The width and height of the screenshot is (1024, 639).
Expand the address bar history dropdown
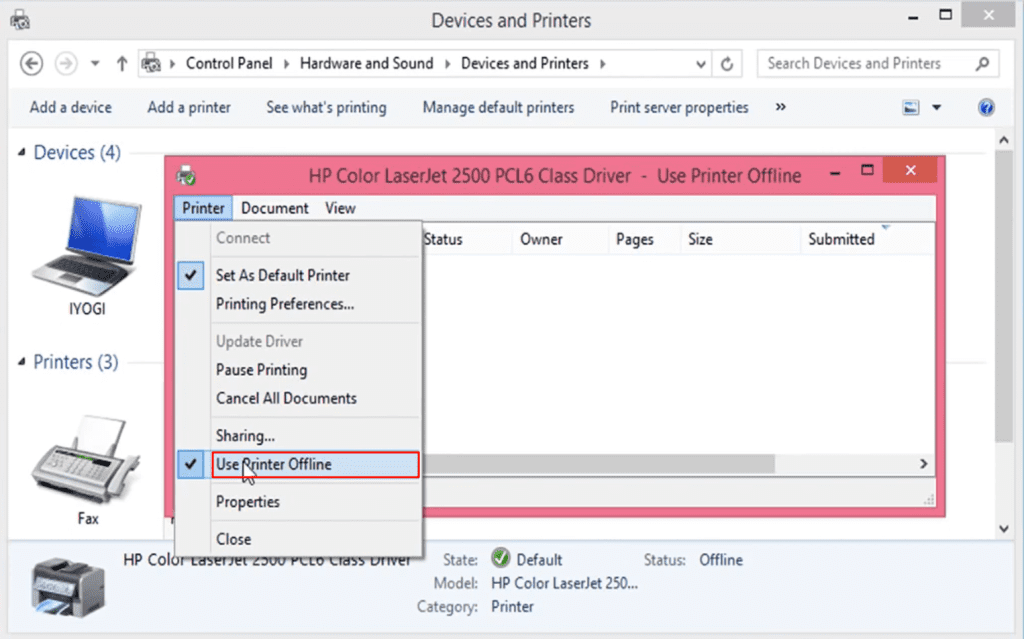[x=701, y=64]
